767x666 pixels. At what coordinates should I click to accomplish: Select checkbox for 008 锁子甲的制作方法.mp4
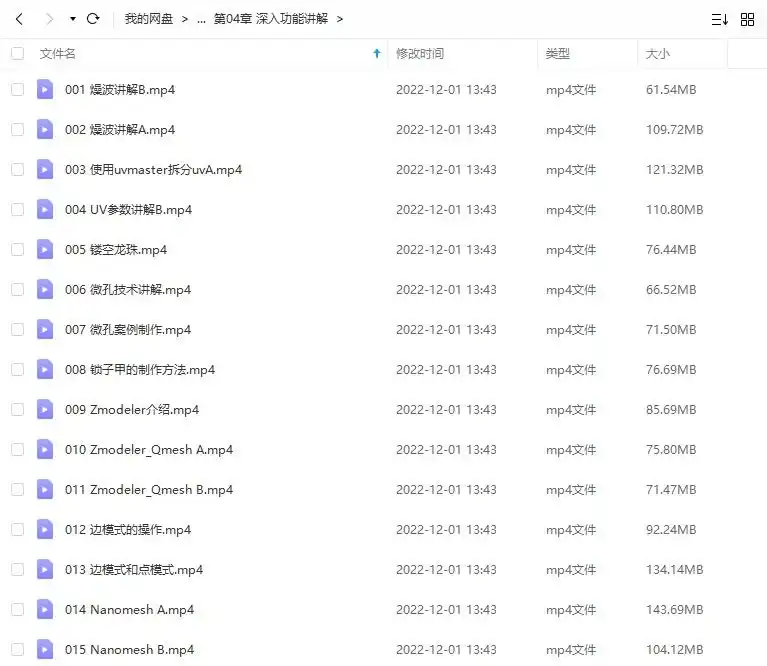pos(17,369)
